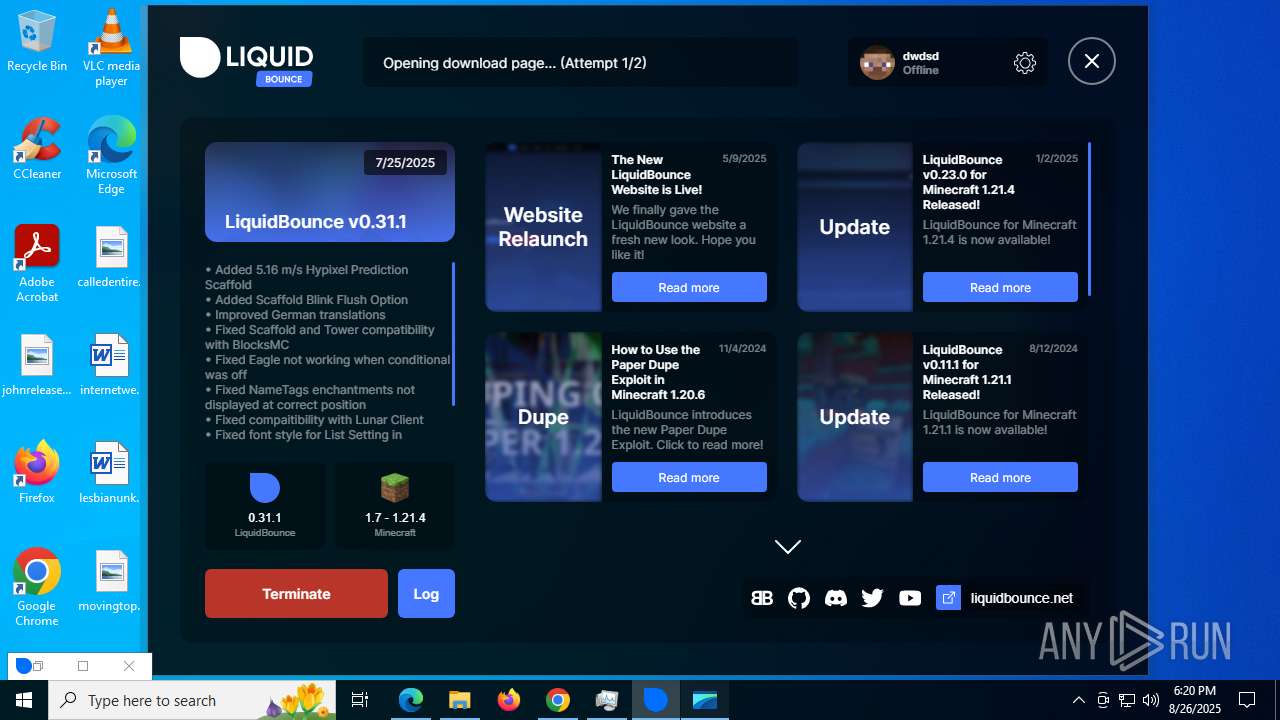The image size is (1280, 720).
Task: Read more about Website Relaunch
Action: click(689, 287)
